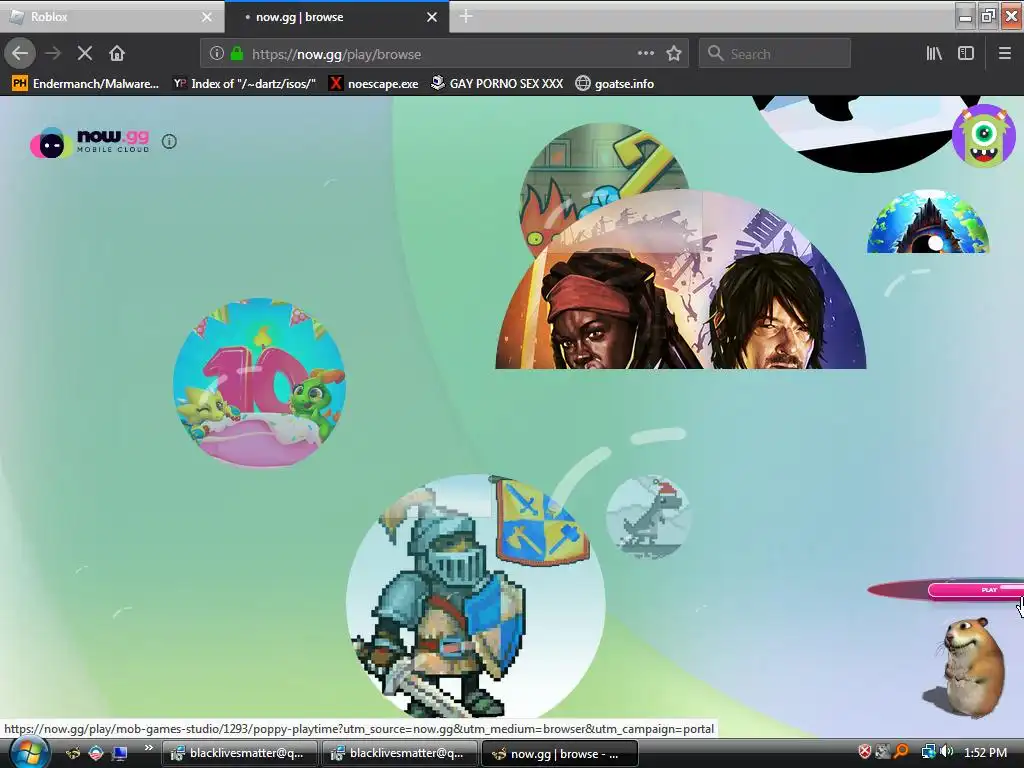Open the goatse.info bookmark
Viewport: 1024px width, 768px height.
615,84
